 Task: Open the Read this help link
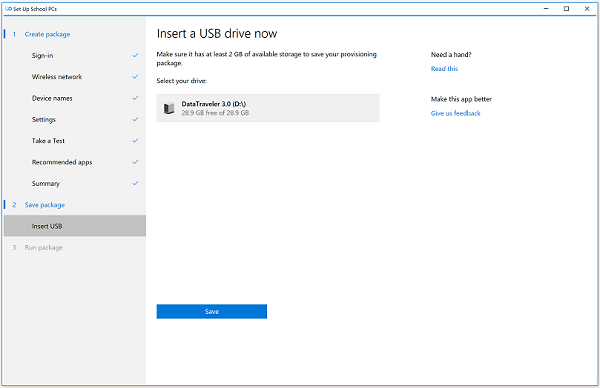pos(444,69)
